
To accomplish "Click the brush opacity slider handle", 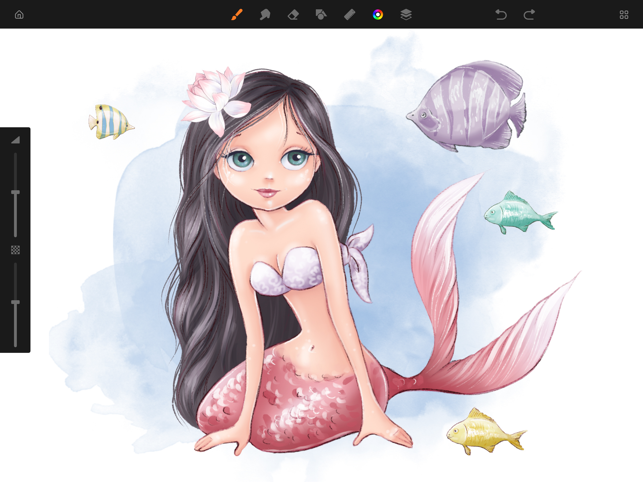I will click(15, 302).
